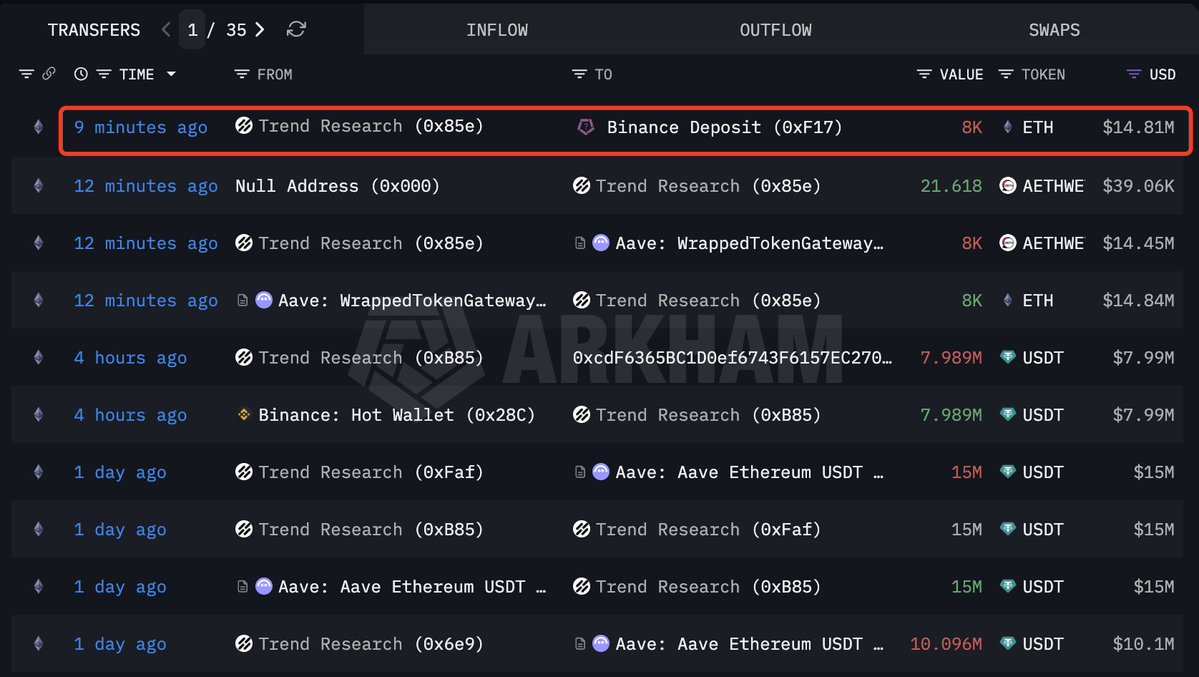Open Binance: Hot Wallet (0x28C) entity
The width and height of the screenshot is (1199, 677).
[396, 415]
